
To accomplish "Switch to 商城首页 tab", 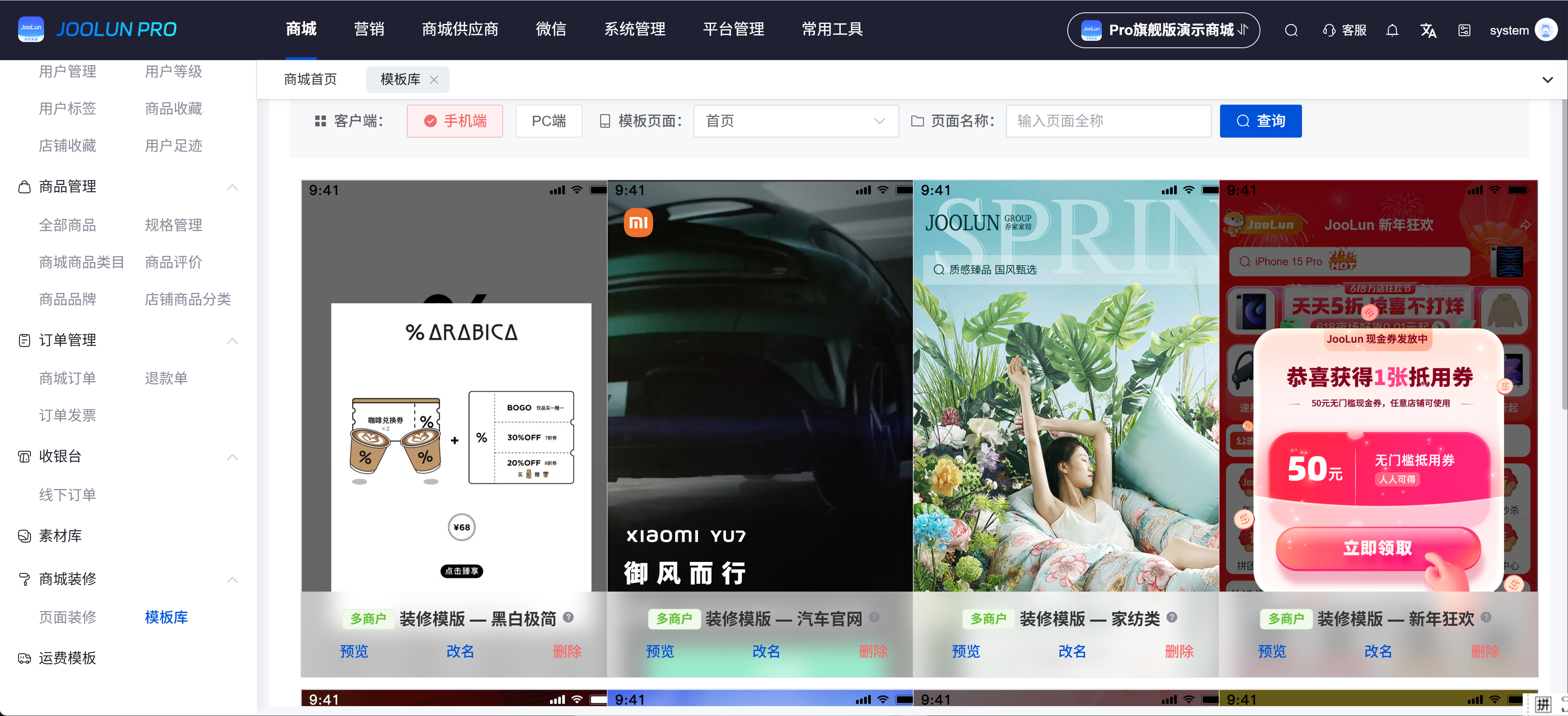I will click(310, 80).
